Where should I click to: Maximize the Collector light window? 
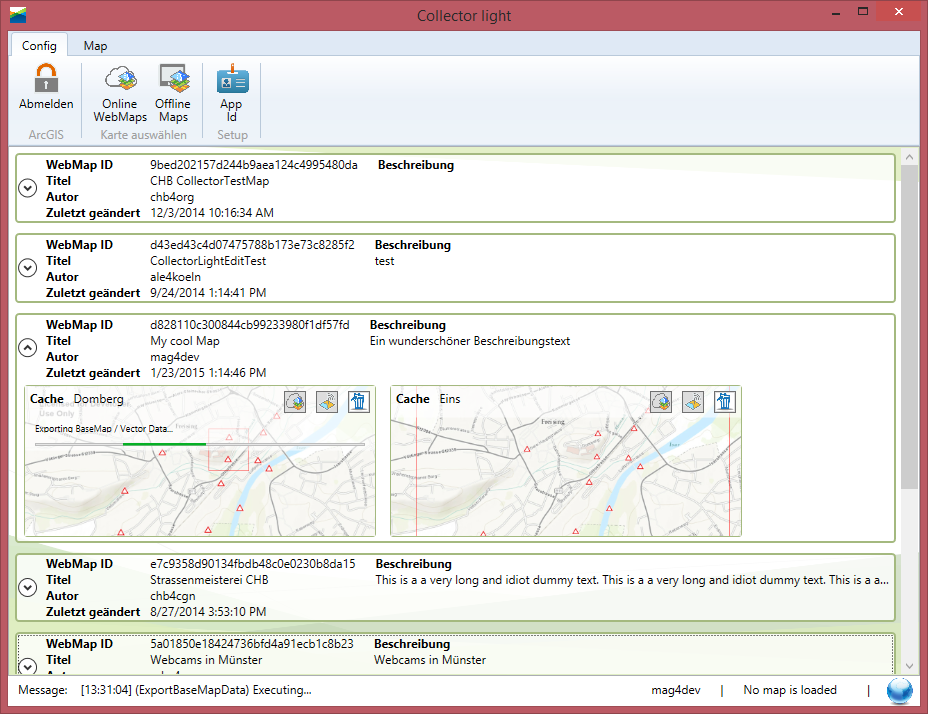[x=863, y=12]
